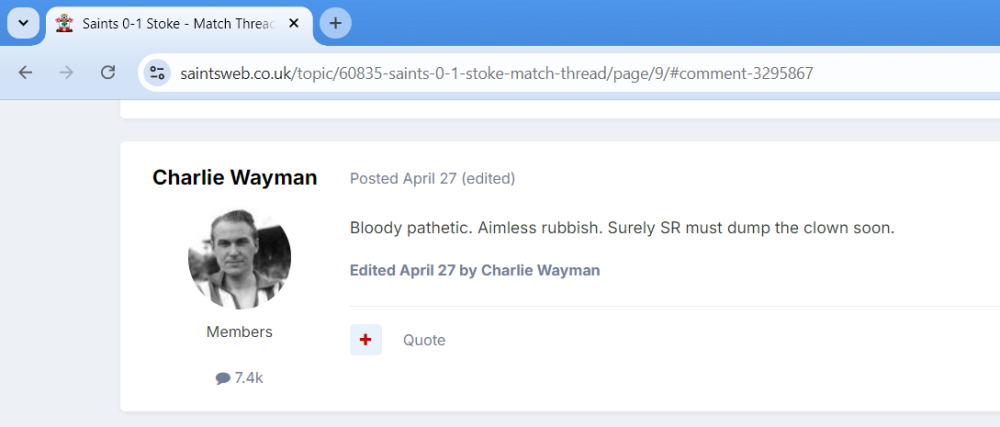Open Charlie Wayman's profile from the username heading
The height and width of the screenshot is (427, 1000).
click(x=235, y=178)
